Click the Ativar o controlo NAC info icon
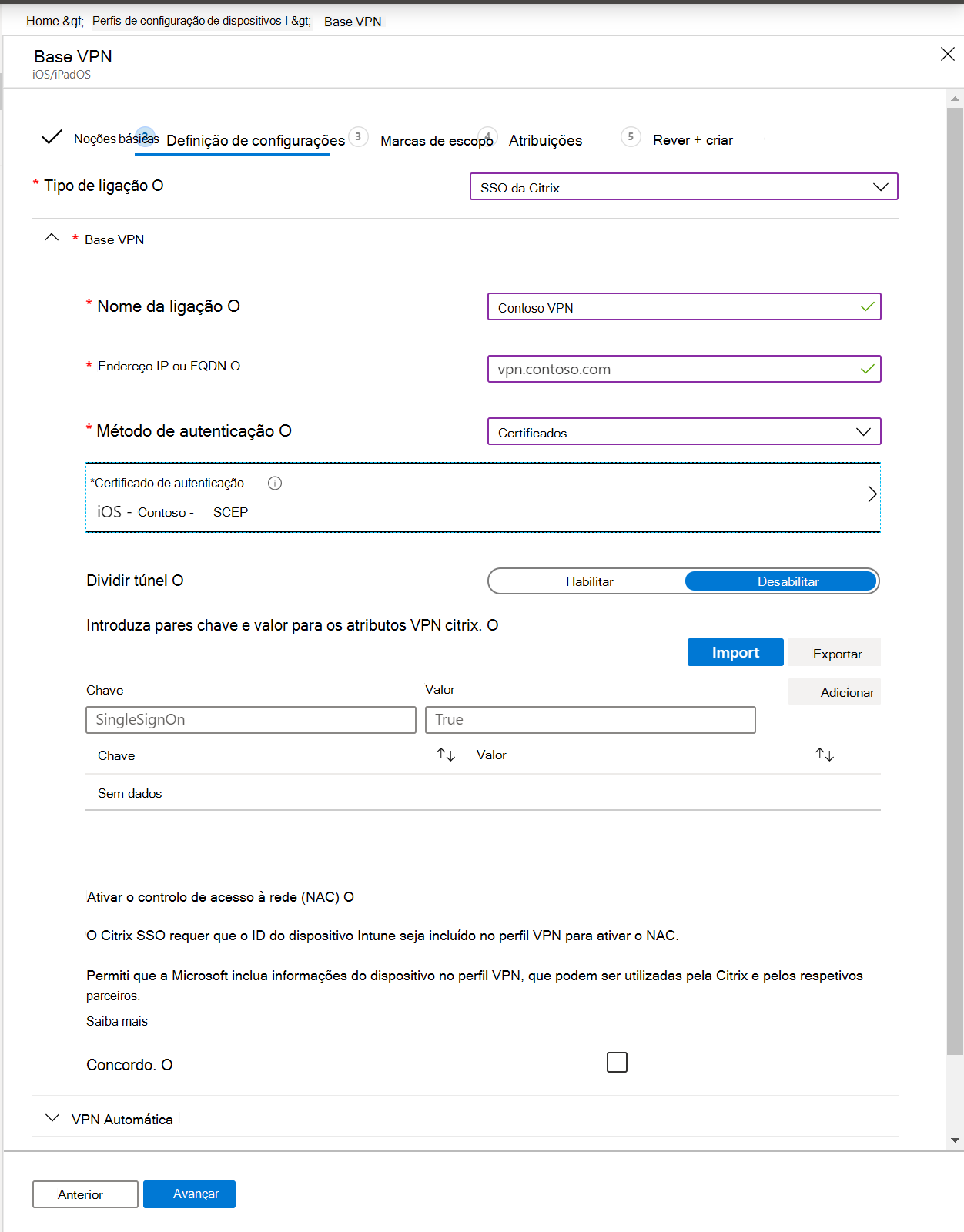This screenshot has width=964, height=1232. click(x=349, y=897)
